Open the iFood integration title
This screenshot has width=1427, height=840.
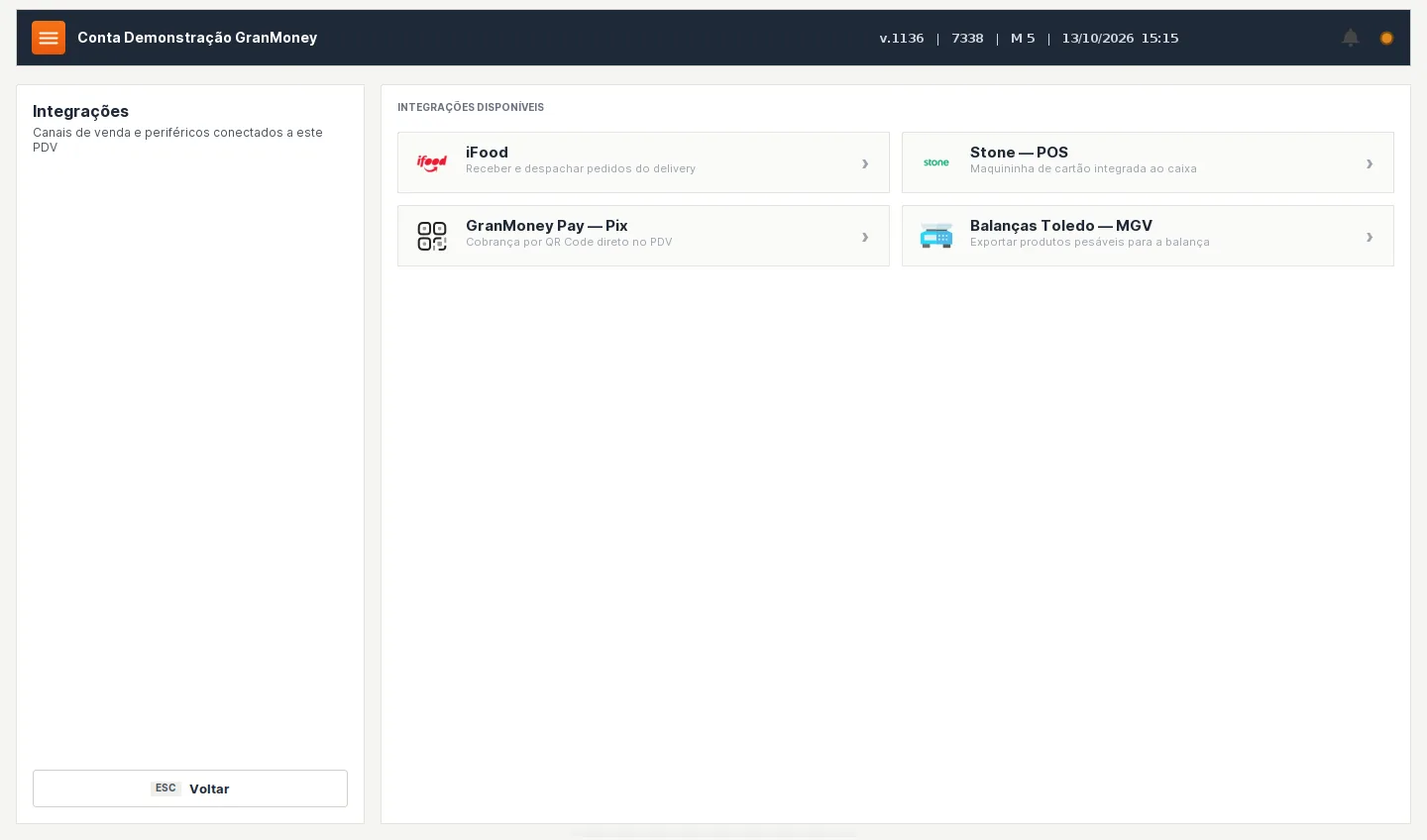(x=487, y=153)
